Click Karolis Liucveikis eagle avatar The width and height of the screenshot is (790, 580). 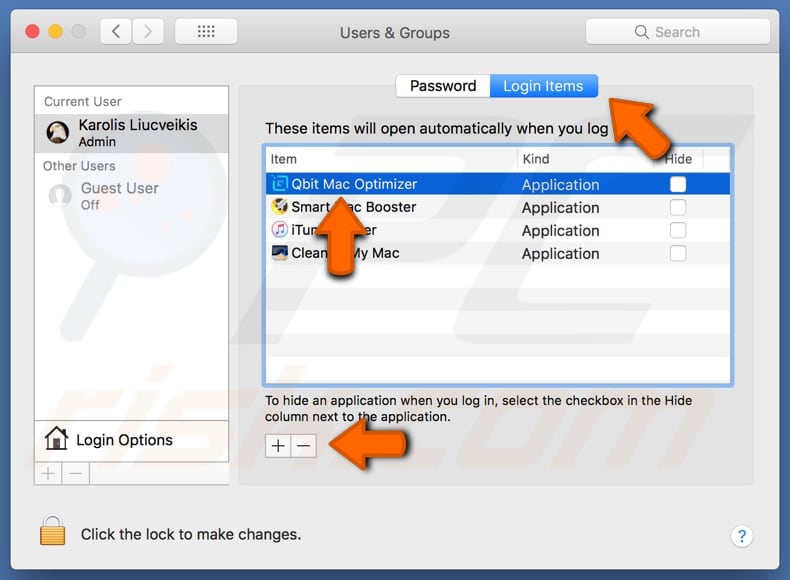pyautogui.click(x=58, y=133)
